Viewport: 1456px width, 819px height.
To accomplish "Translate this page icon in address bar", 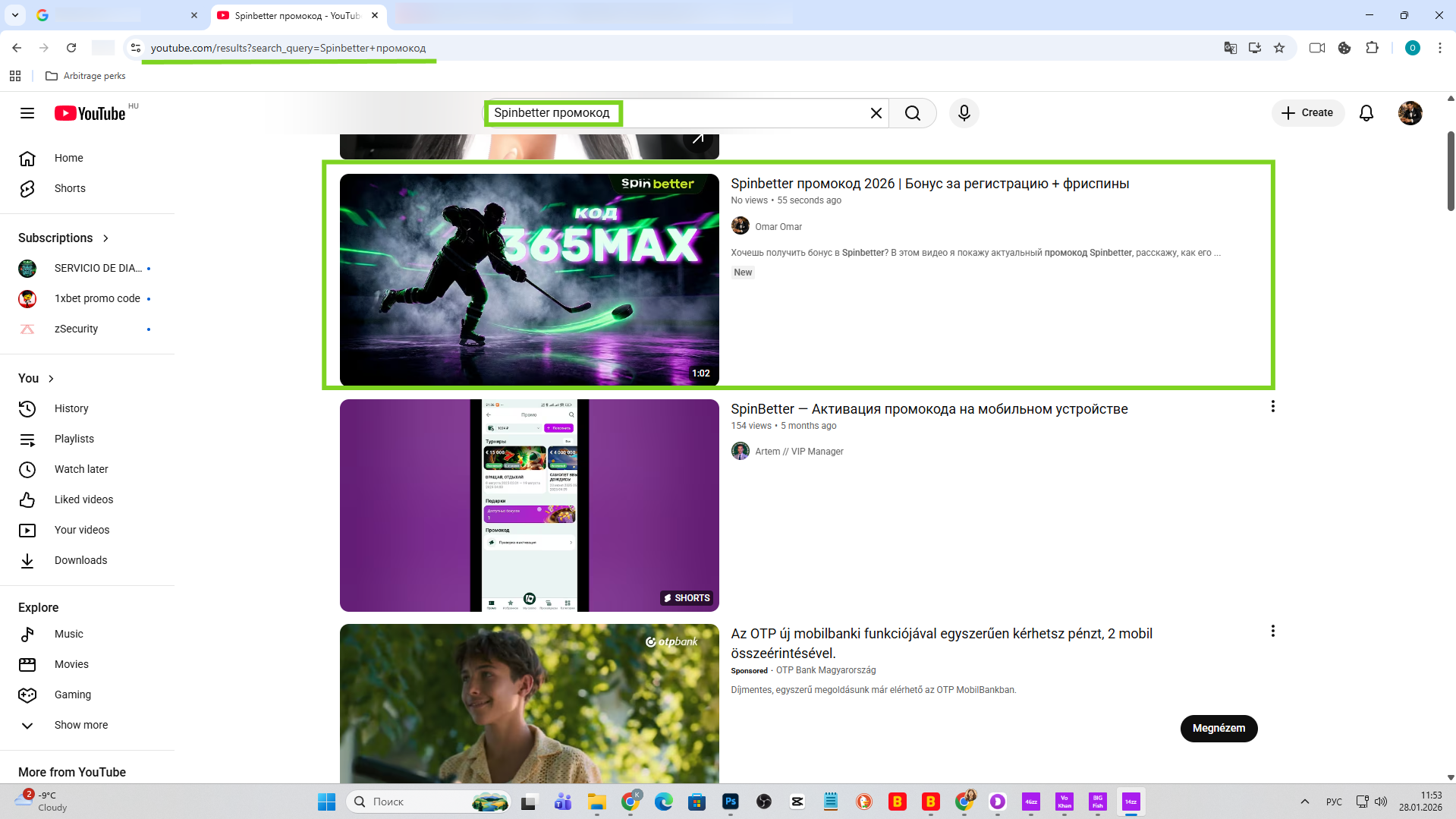I will click(x=1231, y=48).
